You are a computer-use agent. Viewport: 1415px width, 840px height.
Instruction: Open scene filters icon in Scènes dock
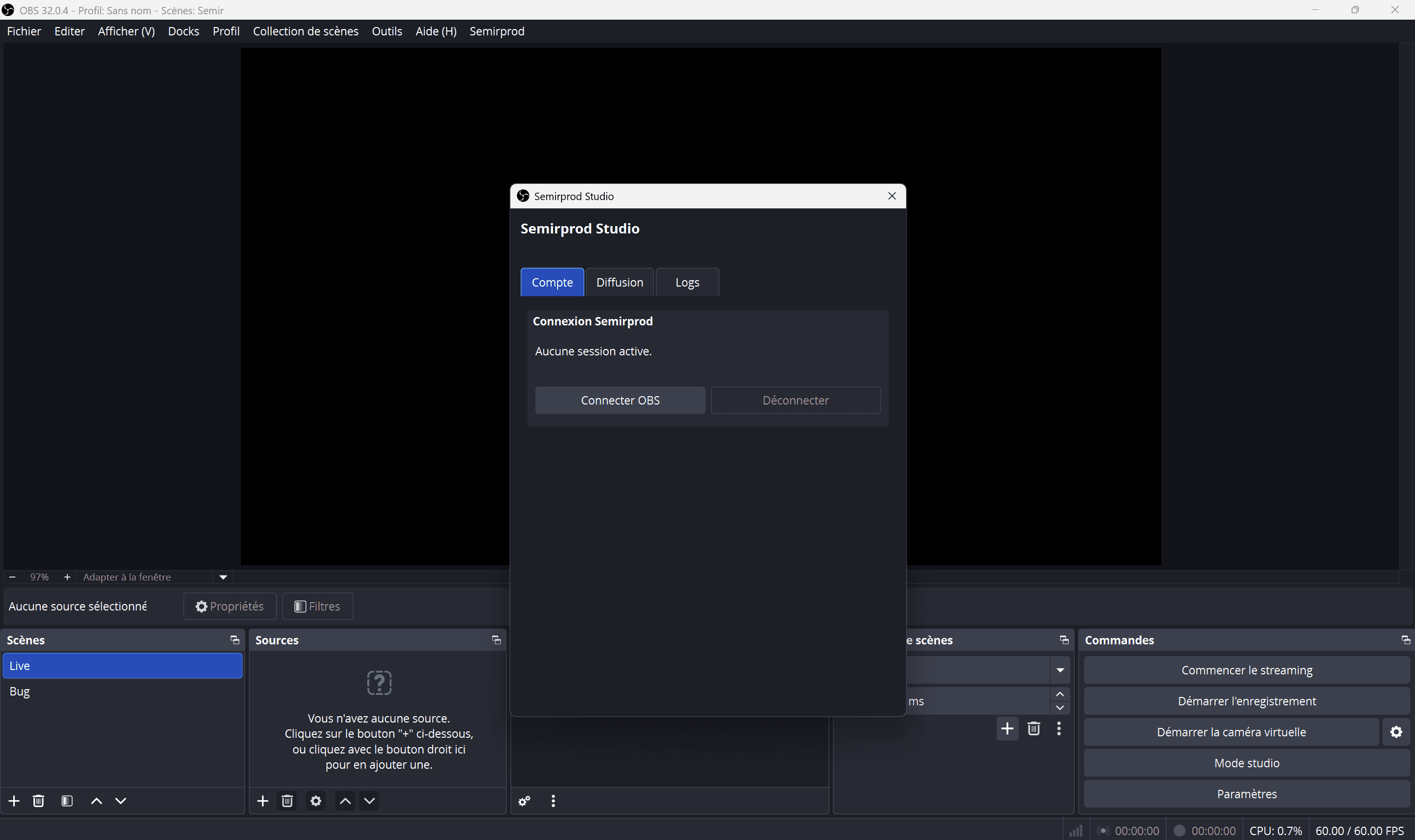pyautogui.click(x=67, y=800)
